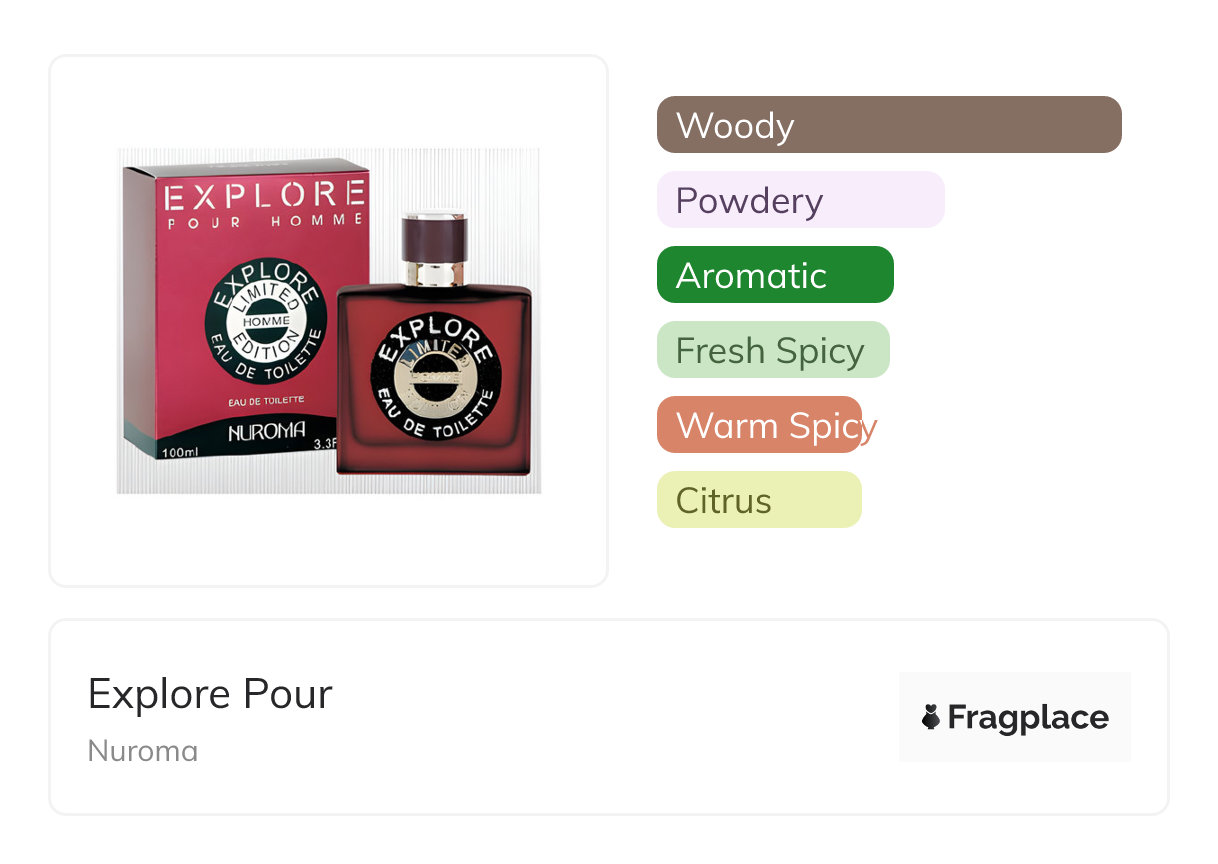Click the small EAU DE TOILETTE box text

(265, 402)
